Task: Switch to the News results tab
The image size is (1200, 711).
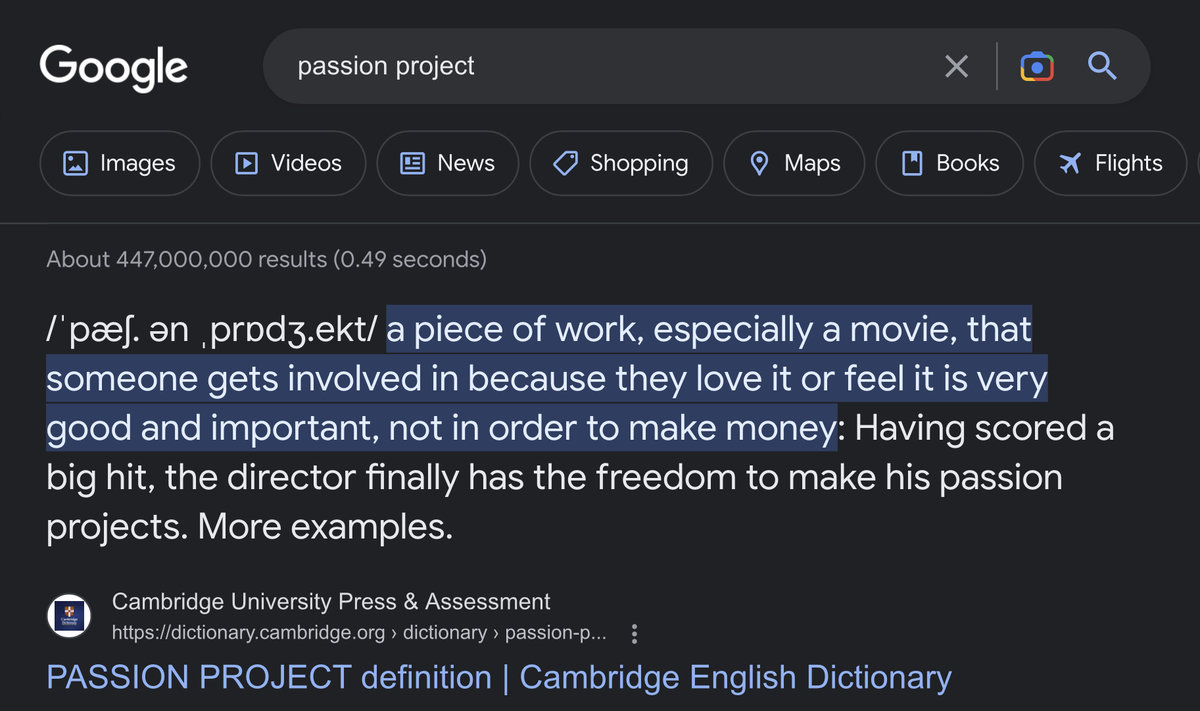Action: pos(448,163)
